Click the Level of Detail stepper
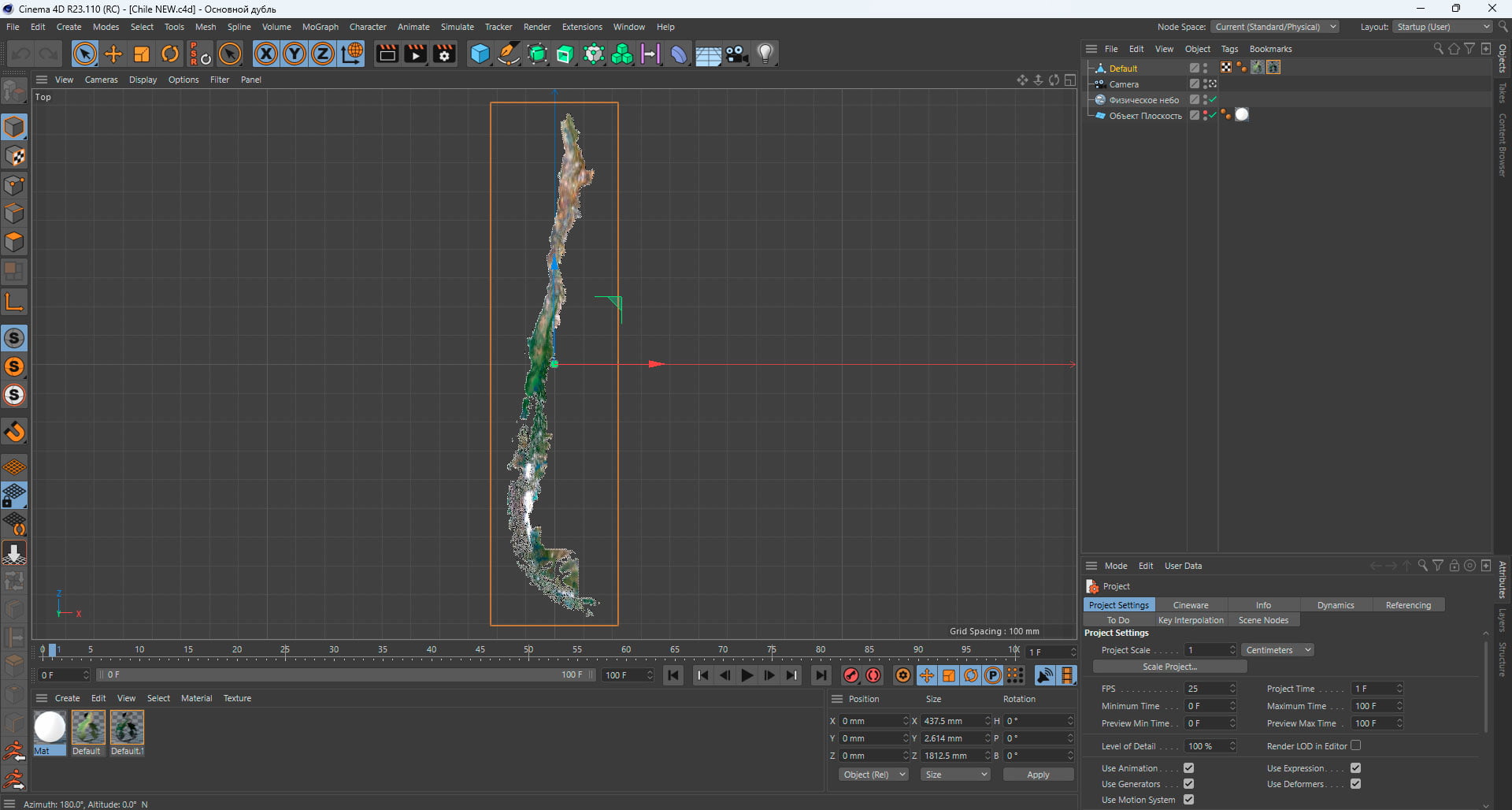The image size is (1512, 810). tap(1232, 746)
